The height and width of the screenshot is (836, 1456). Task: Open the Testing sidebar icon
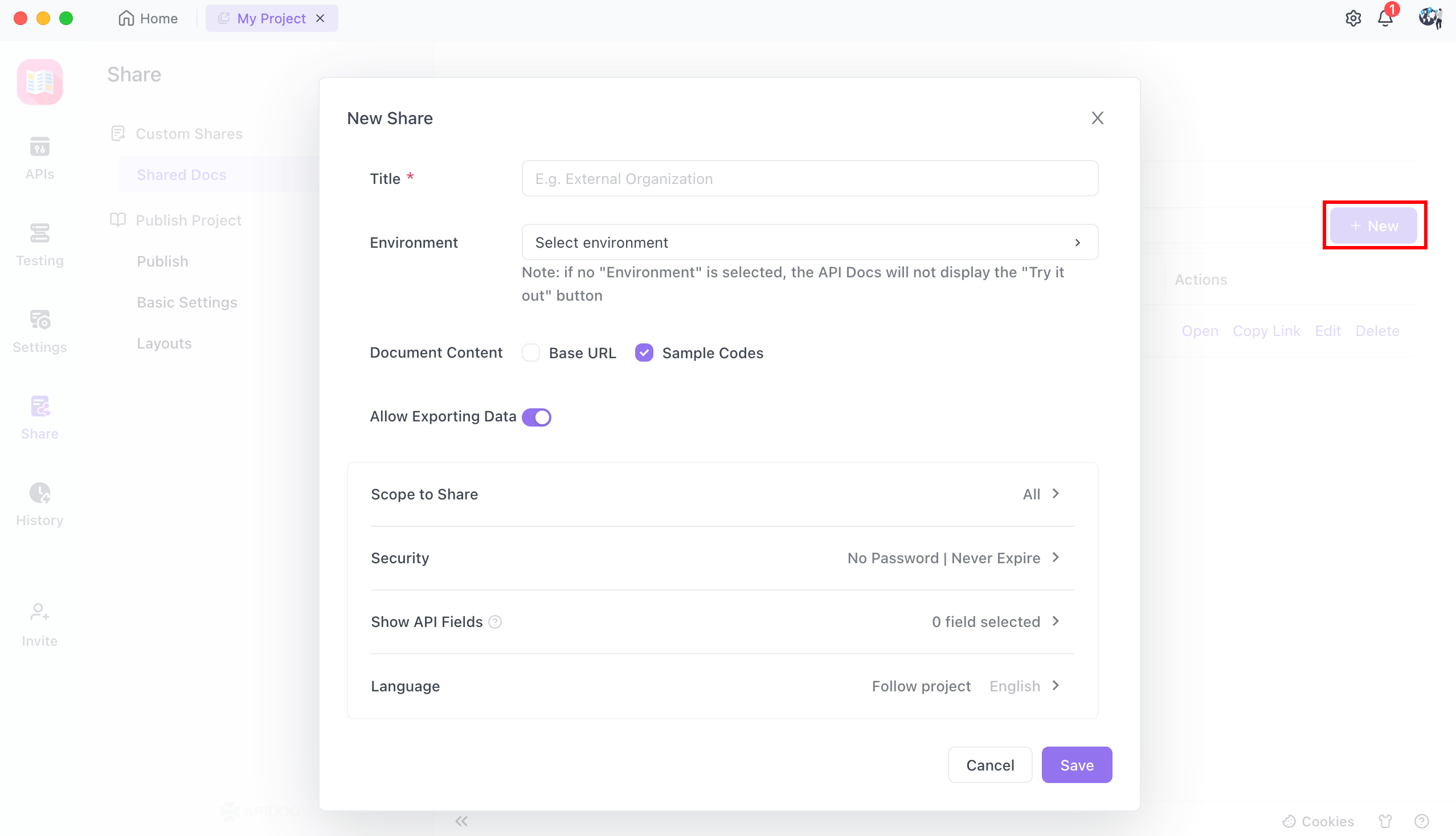click(40, 233)
